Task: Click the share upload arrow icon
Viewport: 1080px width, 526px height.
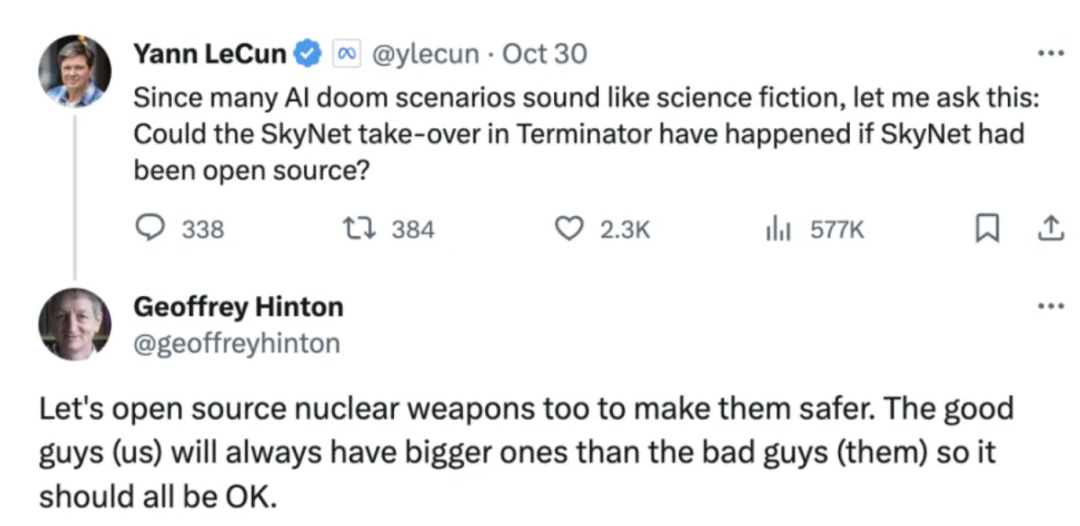Action: click(x=1050, y=228)
